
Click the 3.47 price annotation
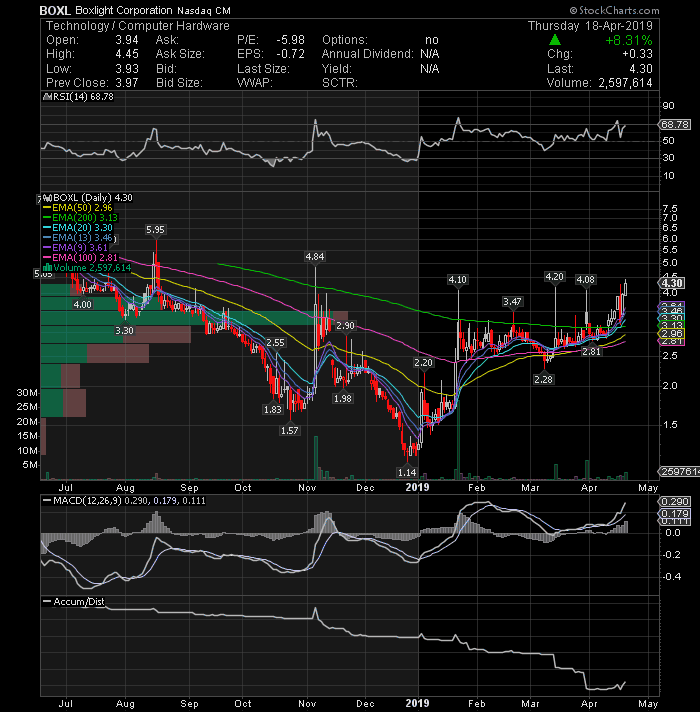[x=512, y=301]
